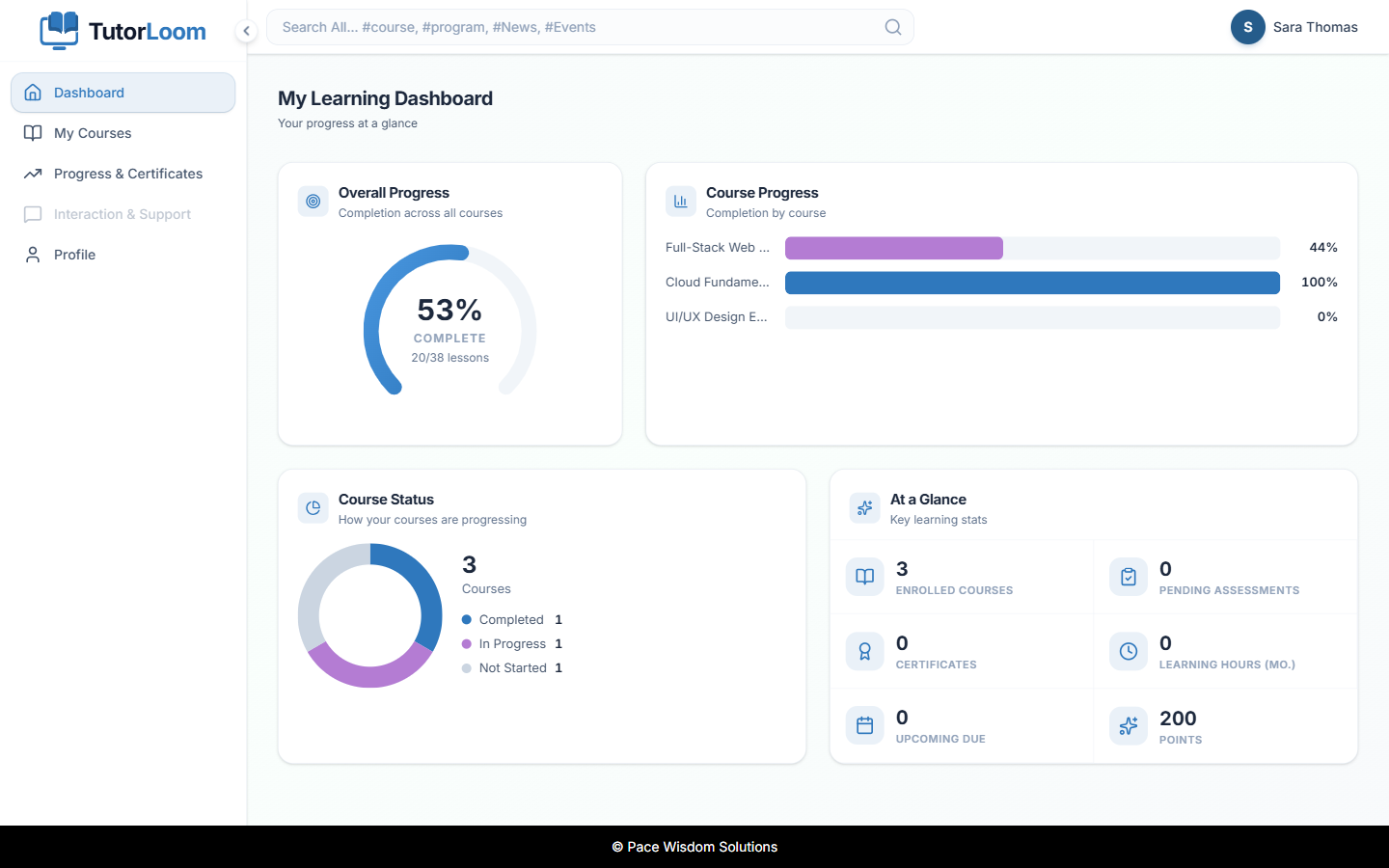Click the Certificates award ribbon icon
Viewport: 1389px width, 868px height.
pos(865,651)
